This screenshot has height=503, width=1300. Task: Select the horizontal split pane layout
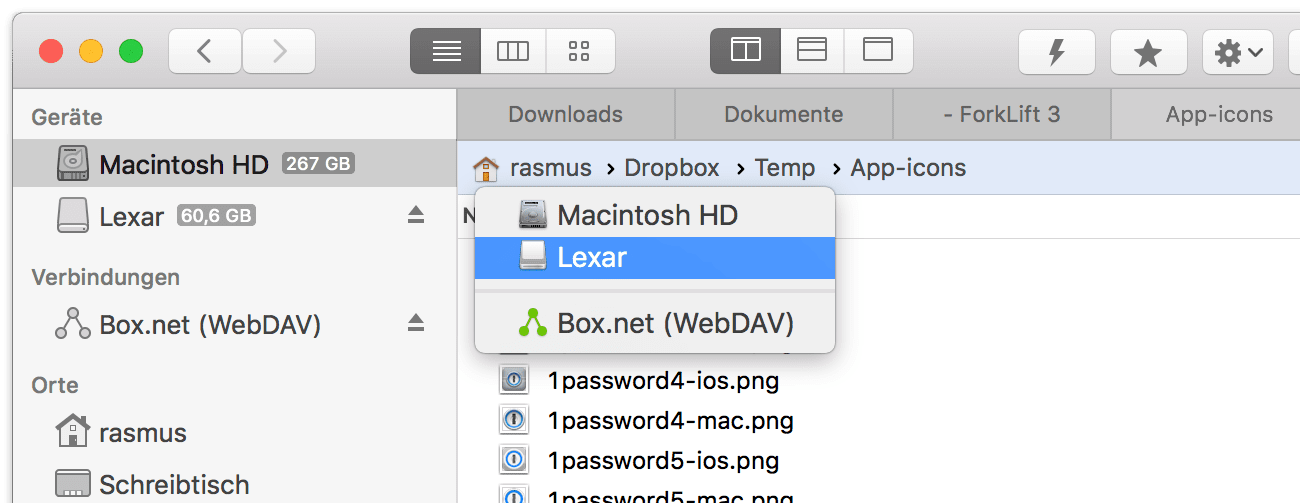[812, 51]
